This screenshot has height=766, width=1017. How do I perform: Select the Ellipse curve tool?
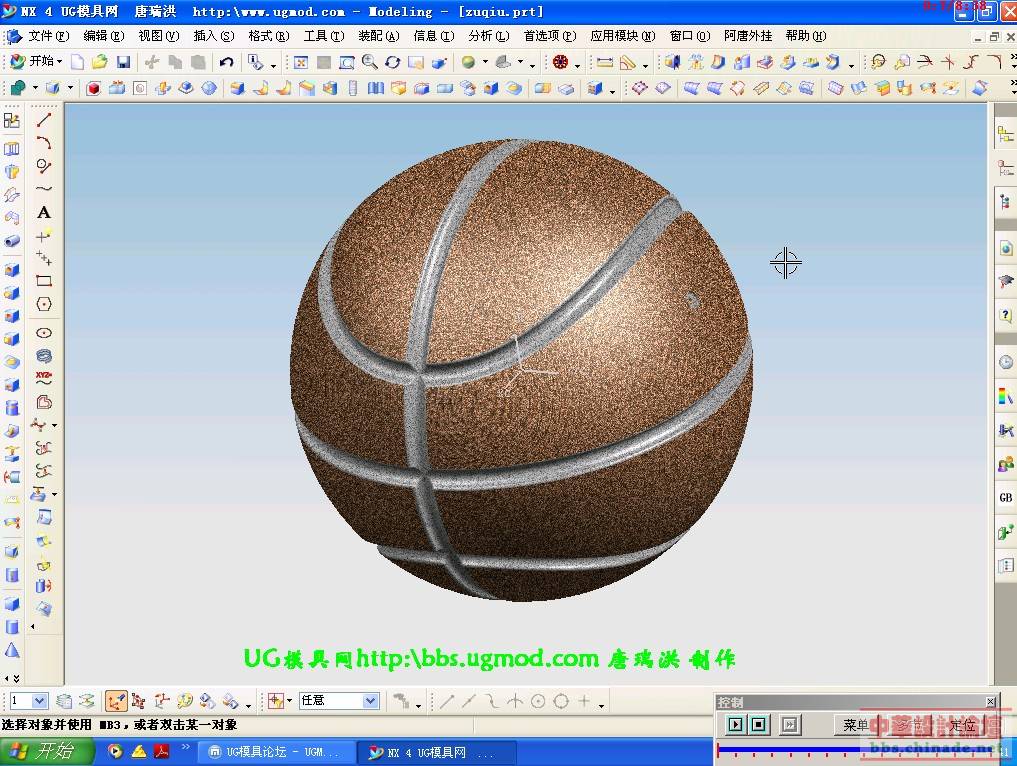[43, 333]
